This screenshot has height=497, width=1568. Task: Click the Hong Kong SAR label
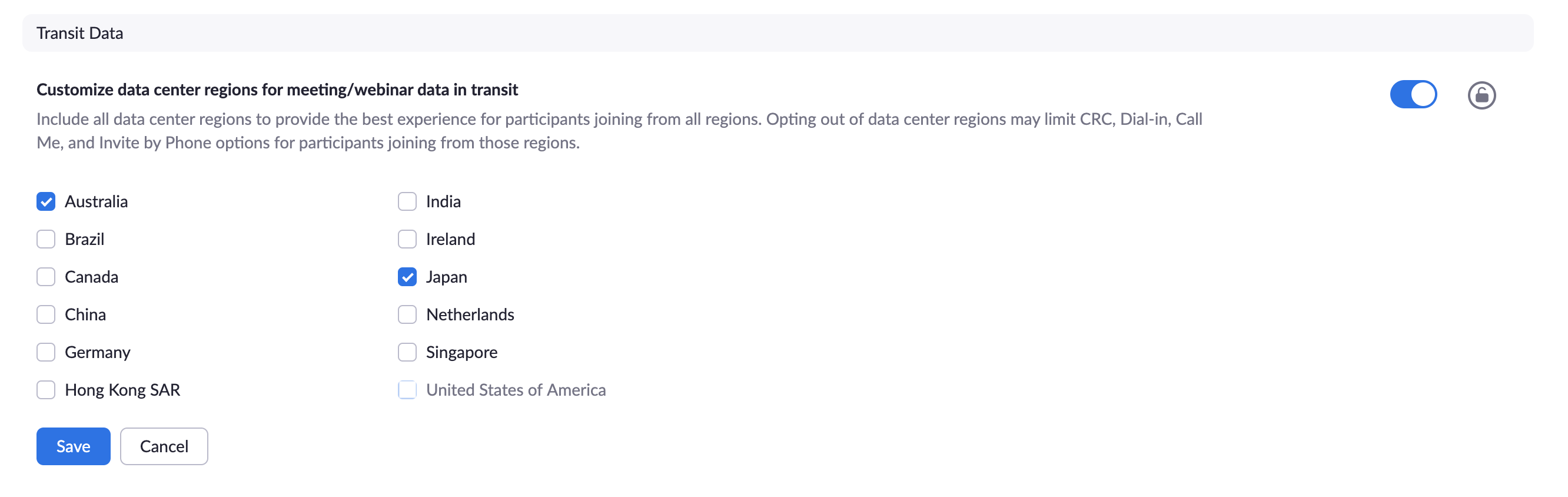[122, 390]
